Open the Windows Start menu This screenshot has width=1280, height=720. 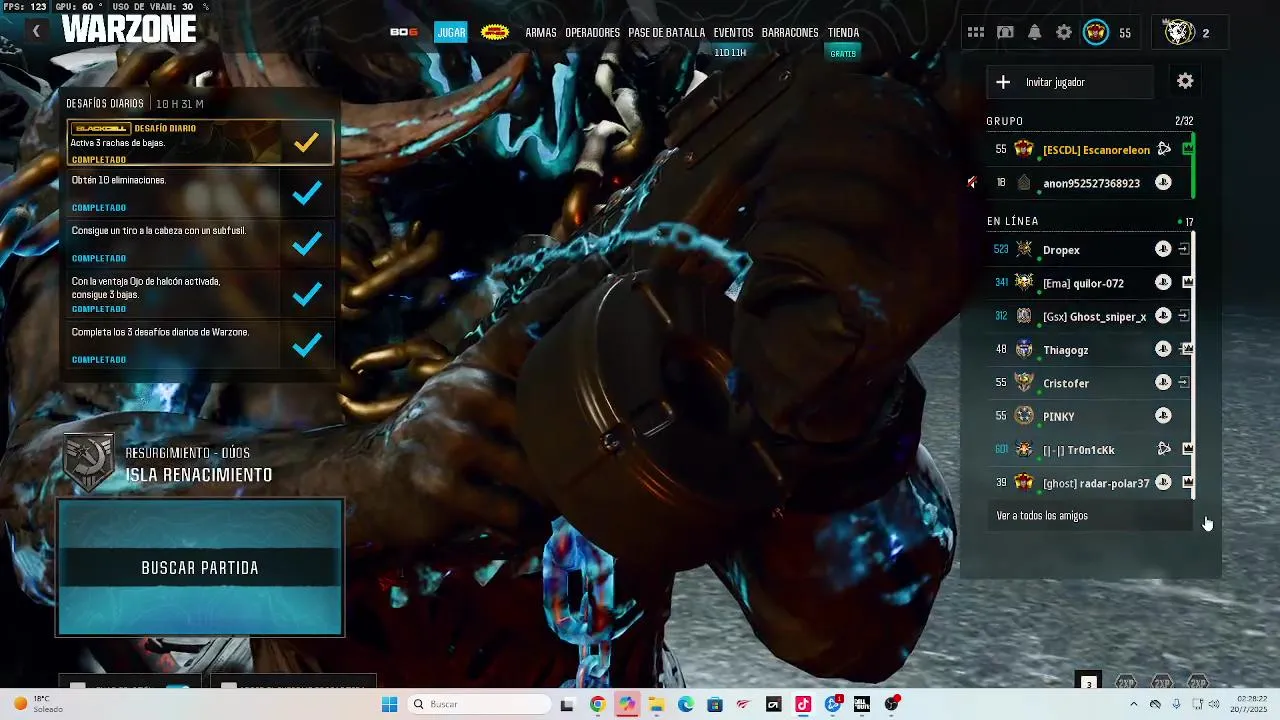389,704
